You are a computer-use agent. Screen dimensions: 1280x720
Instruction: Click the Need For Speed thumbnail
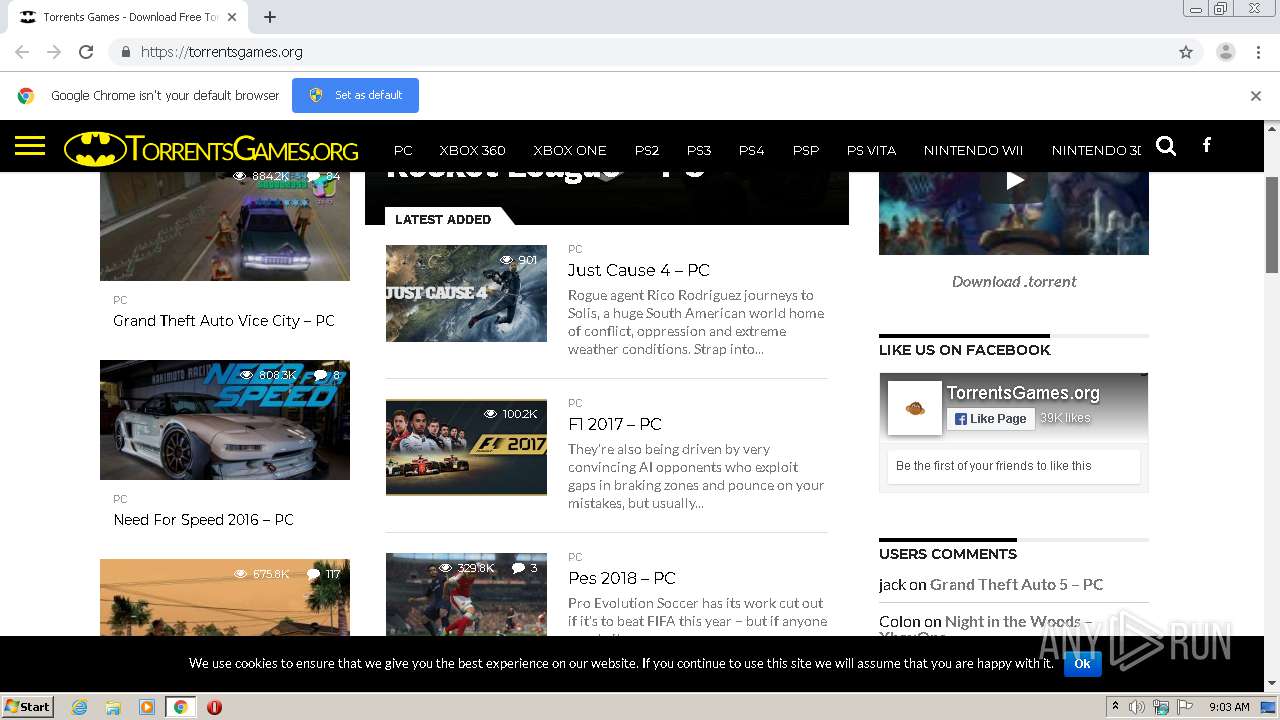click(x=225, y=420)
